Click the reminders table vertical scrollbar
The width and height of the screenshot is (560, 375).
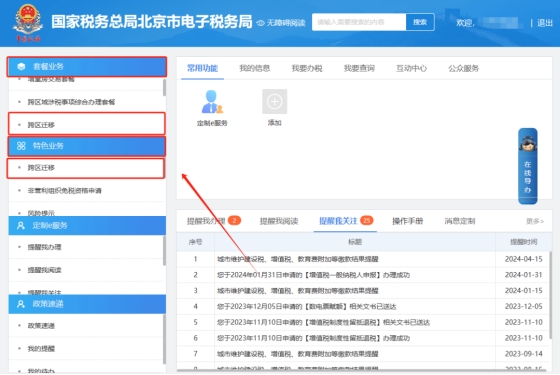click(550, 295)
